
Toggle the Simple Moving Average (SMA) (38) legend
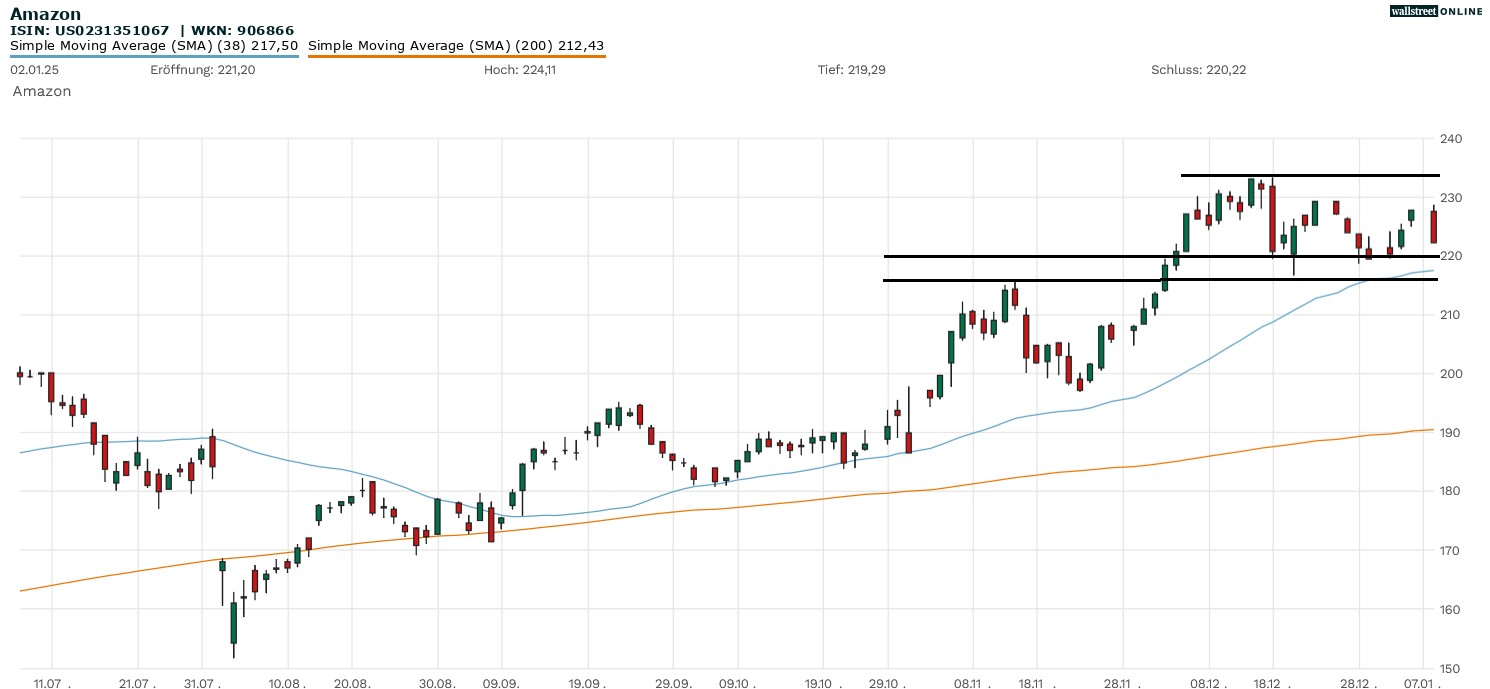(154, 46)
